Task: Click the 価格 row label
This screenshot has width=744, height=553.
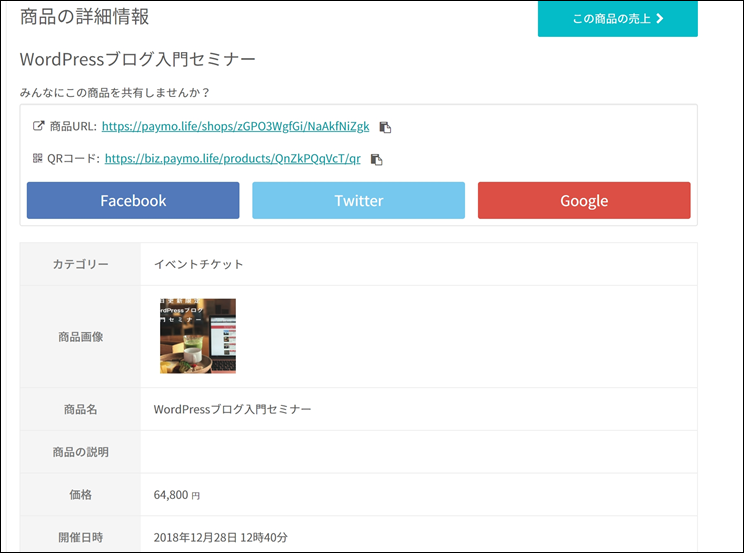Action: point(81,495)
